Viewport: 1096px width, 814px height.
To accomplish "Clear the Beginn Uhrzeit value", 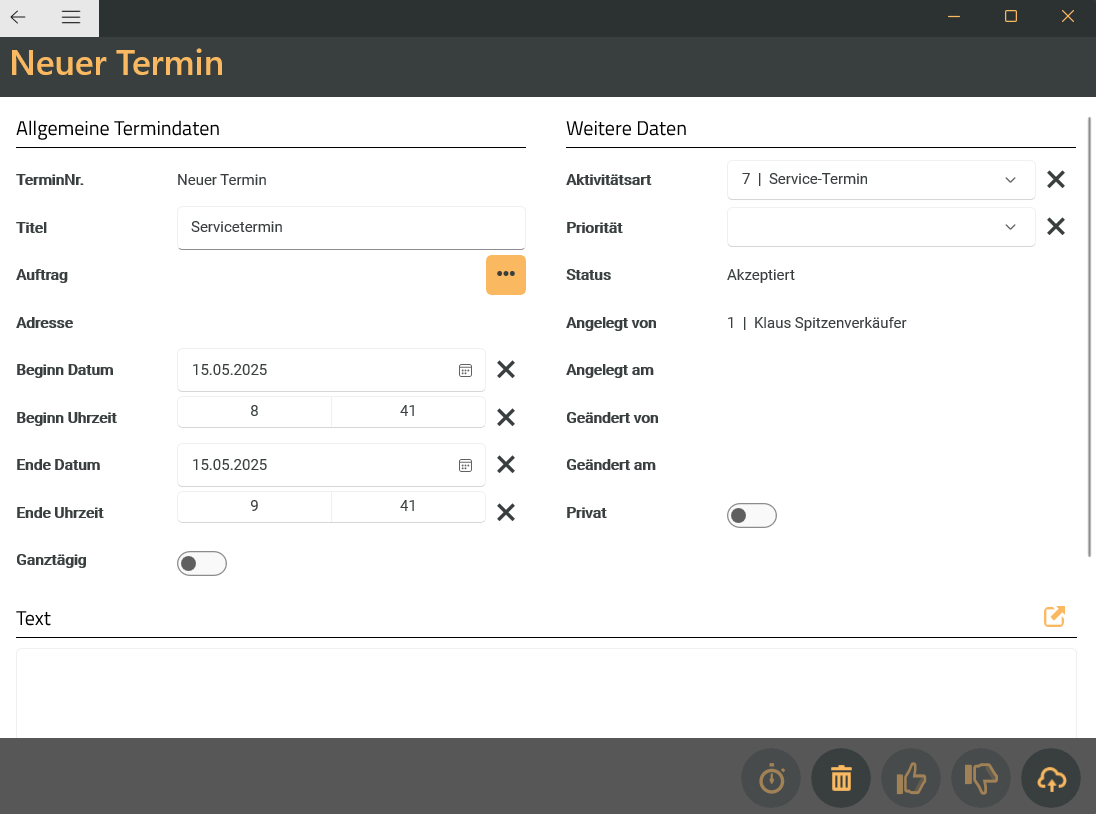I will (x=505, y=417).
